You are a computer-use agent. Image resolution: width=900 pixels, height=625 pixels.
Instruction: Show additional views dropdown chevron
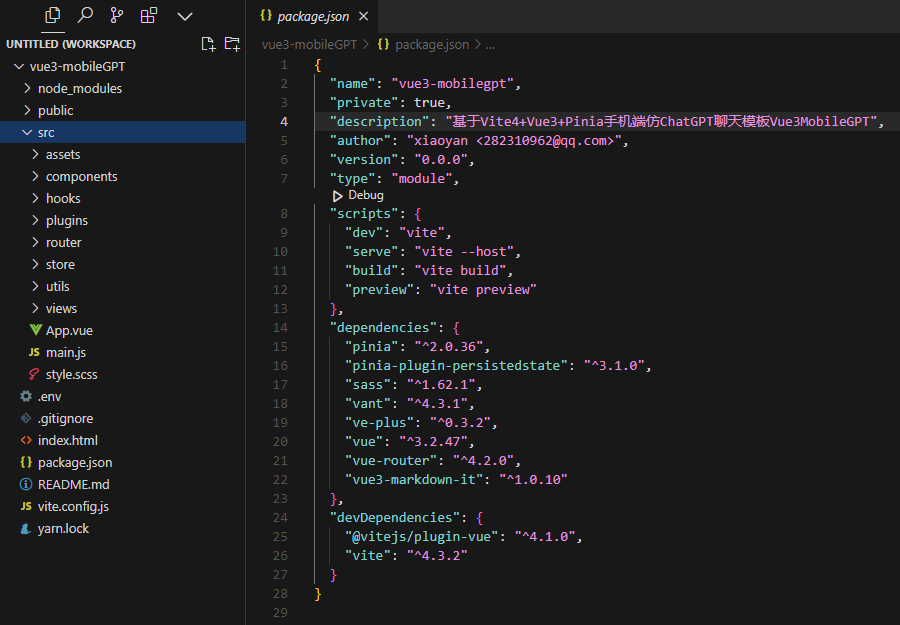coord(184,16)
